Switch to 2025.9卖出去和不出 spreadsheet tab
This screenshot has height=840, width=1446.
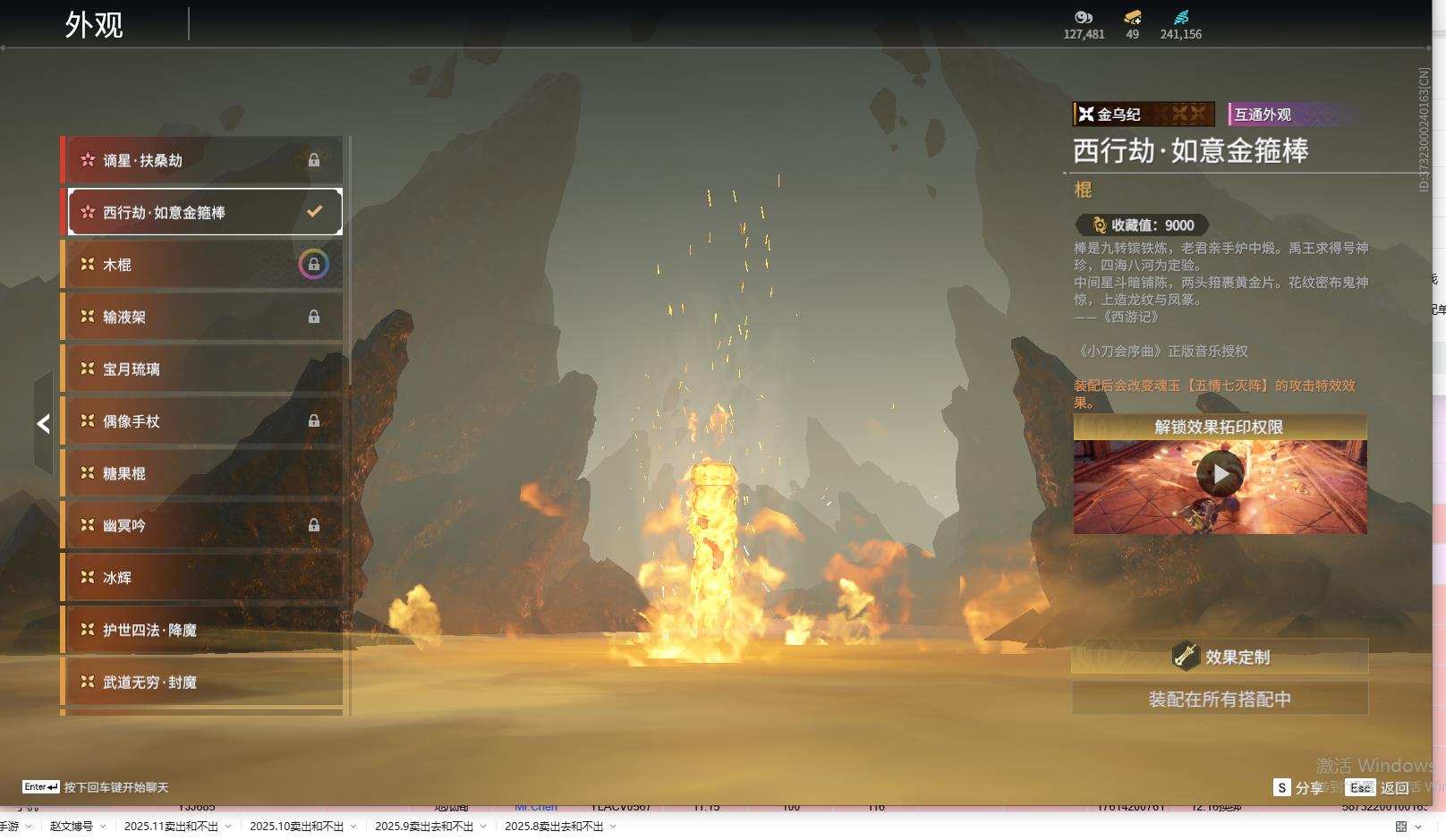pyautogui.click(x=424, y=826)
